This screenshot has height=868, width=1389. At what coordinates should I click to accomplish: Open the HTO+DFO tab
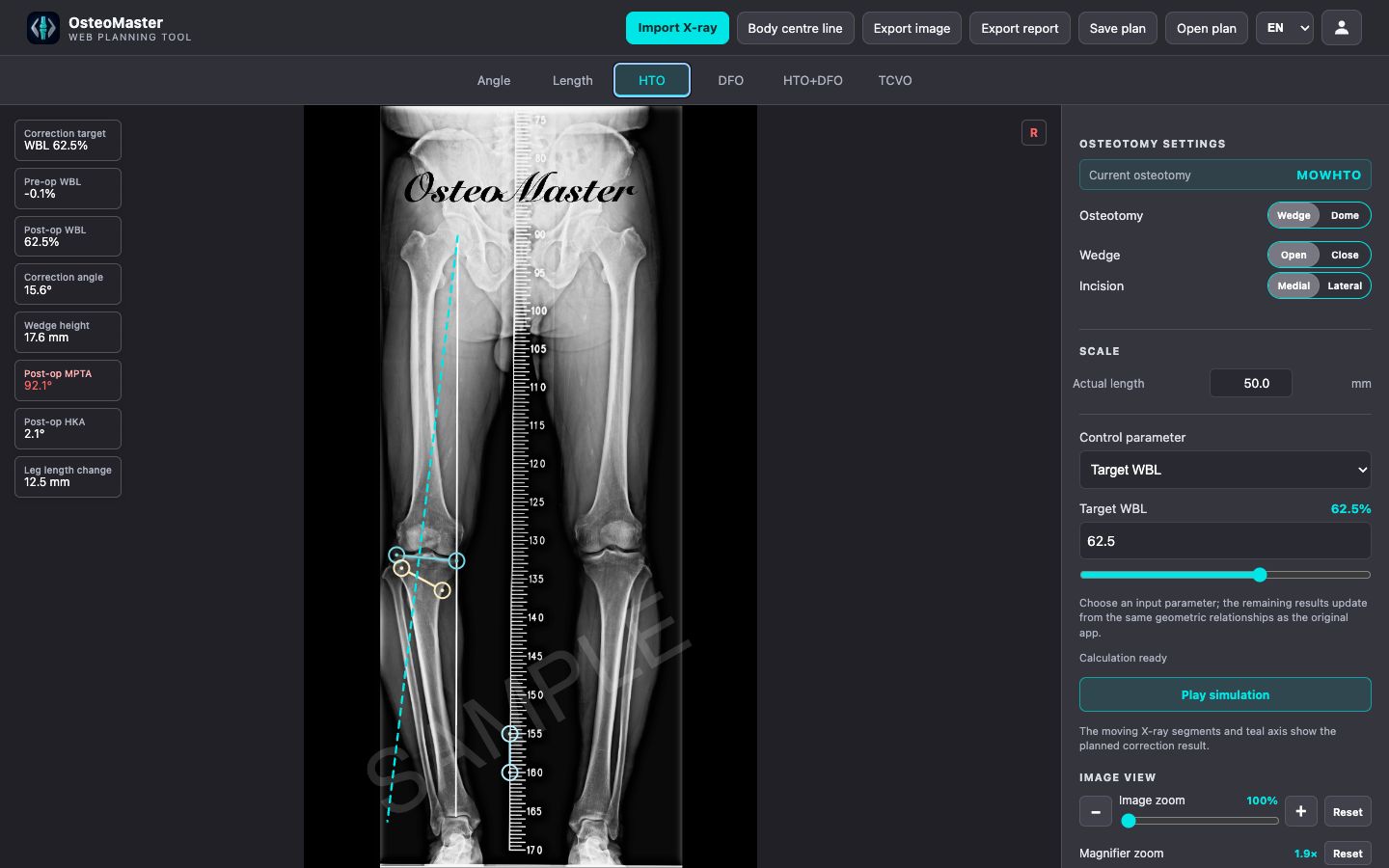[813, 81]
